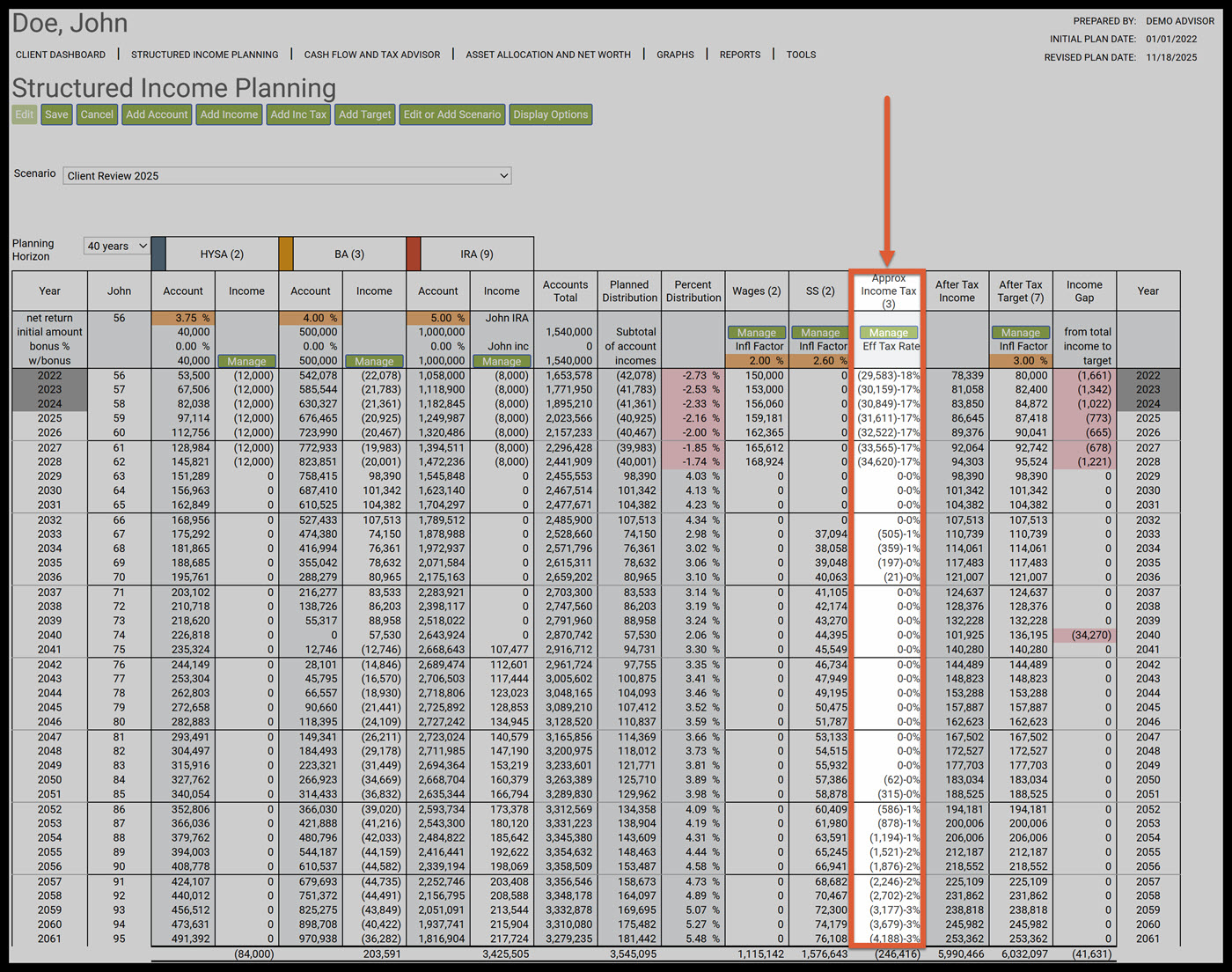The width and height of the screenshot is (1232, 972).
Task: Click the orange color swatch beside BA (3)
Action: [286, 254]
